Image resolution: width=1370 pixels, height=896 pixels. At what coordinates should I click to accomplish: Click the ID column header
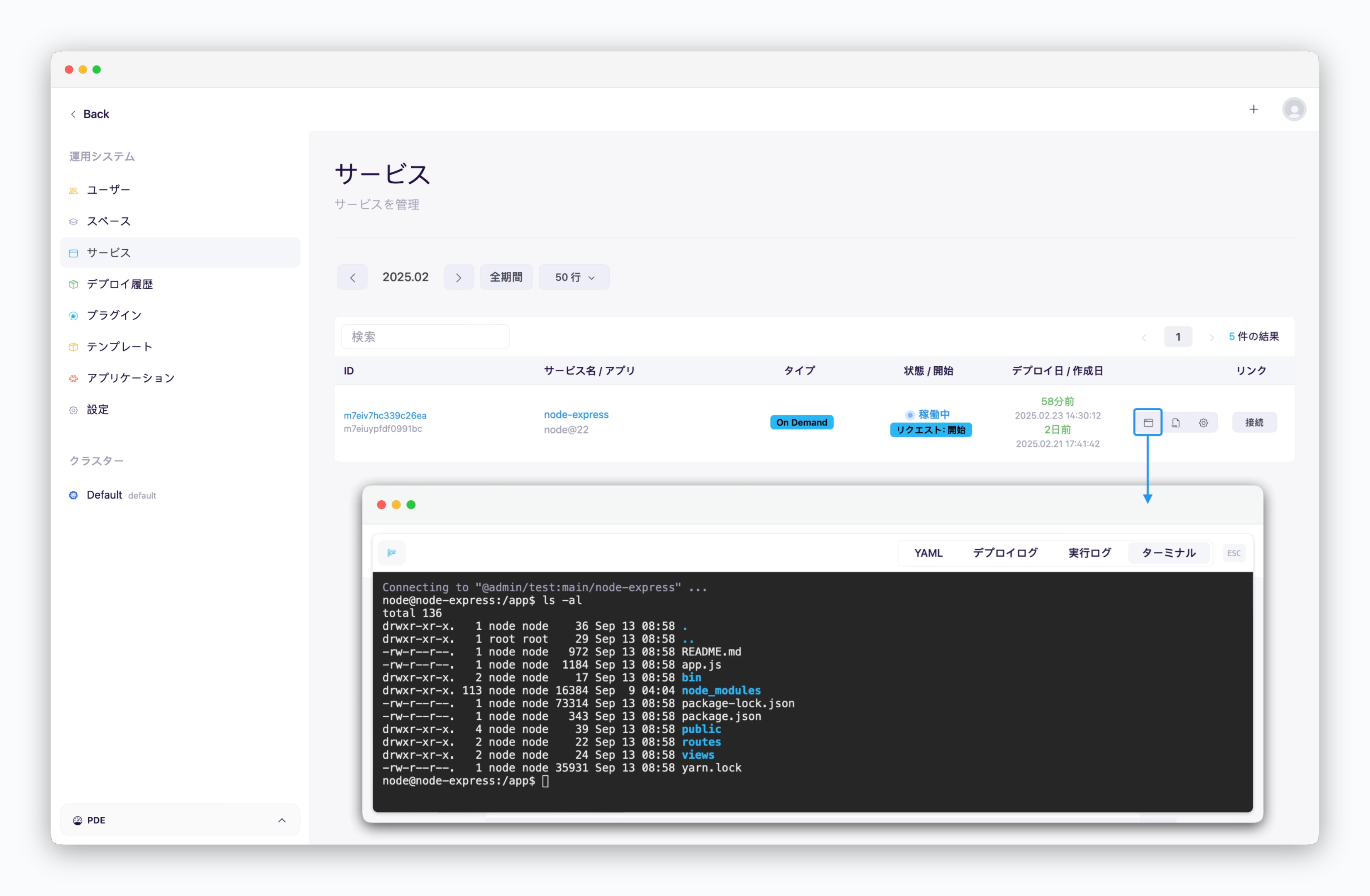tap(349, 371)
